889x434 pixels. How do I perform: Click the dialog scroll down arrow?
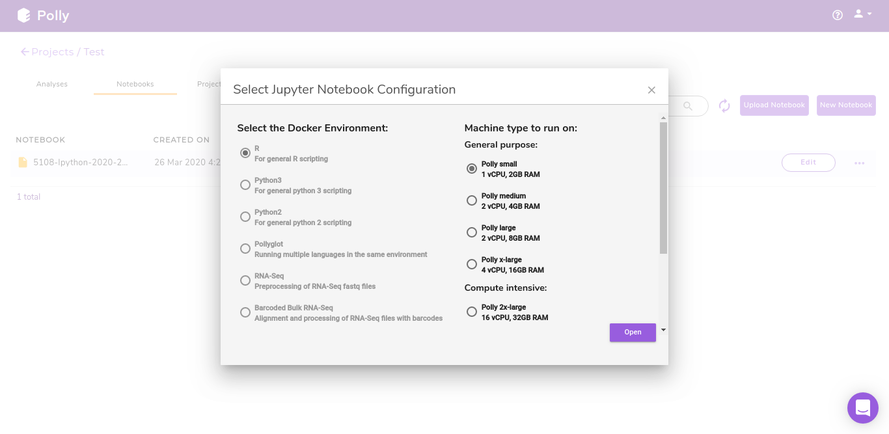pyautogui.click(x=663, y=330)
